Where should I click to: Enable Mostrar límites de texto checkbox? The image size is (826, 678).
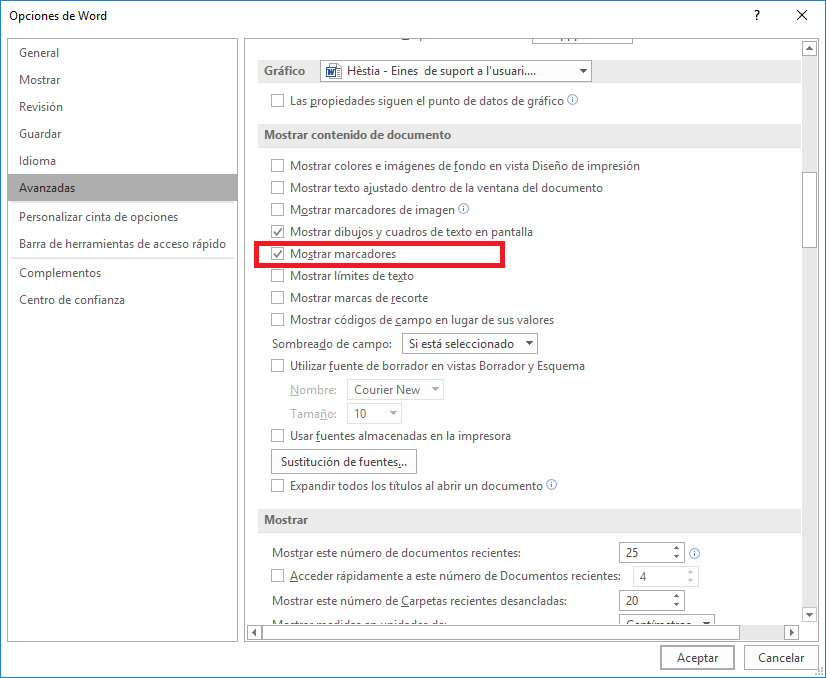pos(278,276)
